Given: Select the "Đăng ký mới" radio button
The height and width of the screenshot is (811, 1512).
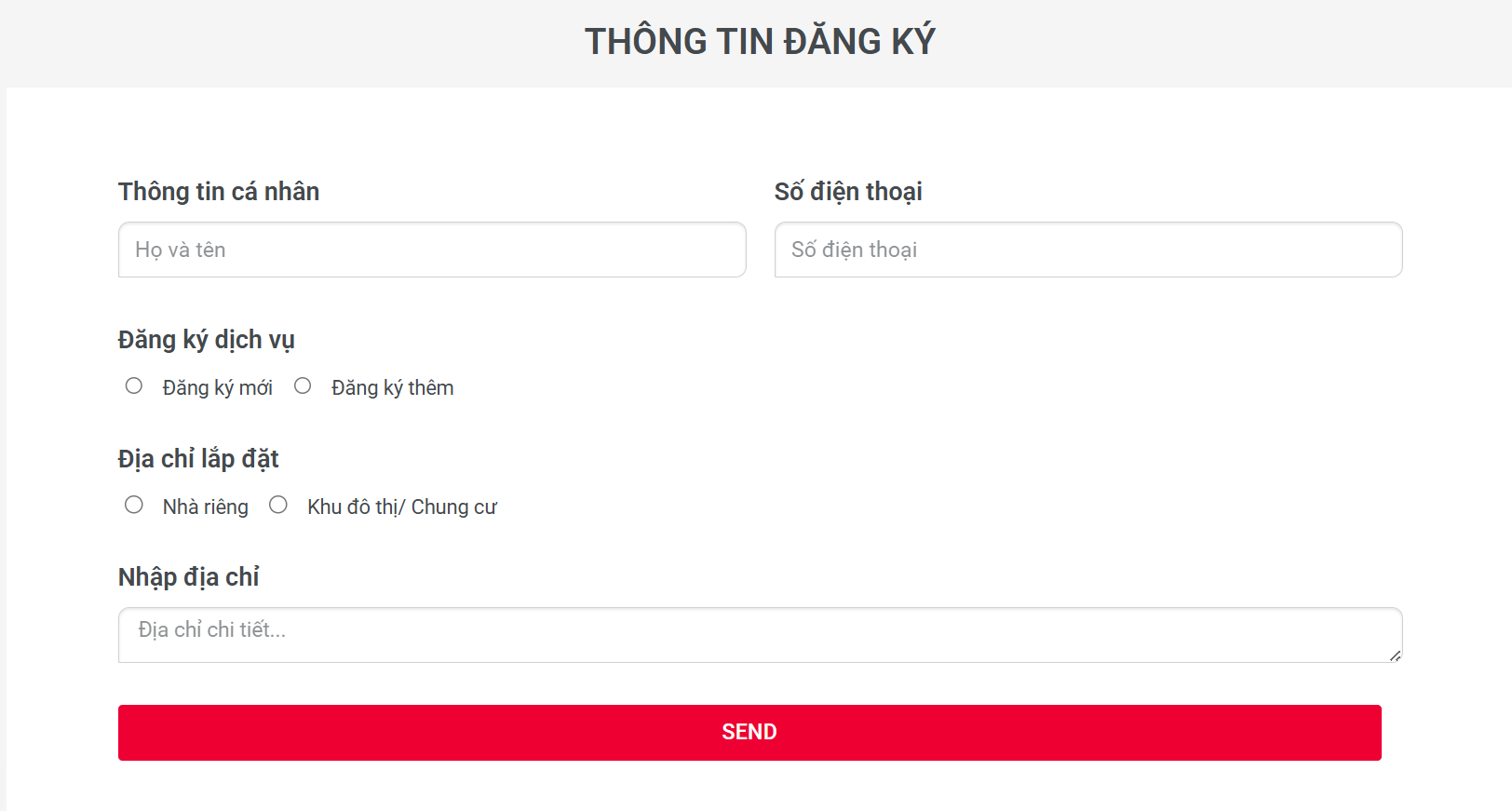Looking at the screenshot, I should [x=134, y=385].
